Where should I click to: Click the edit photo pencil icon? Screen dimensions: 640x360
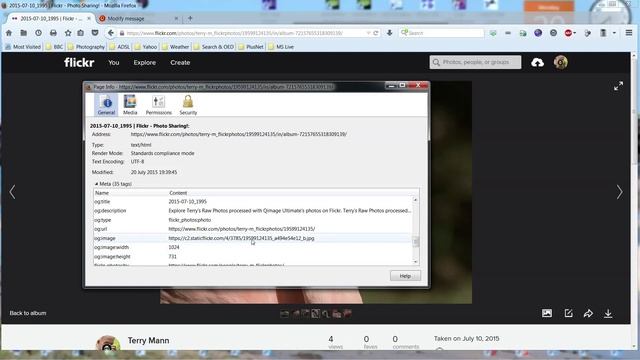tap(568, 313)
